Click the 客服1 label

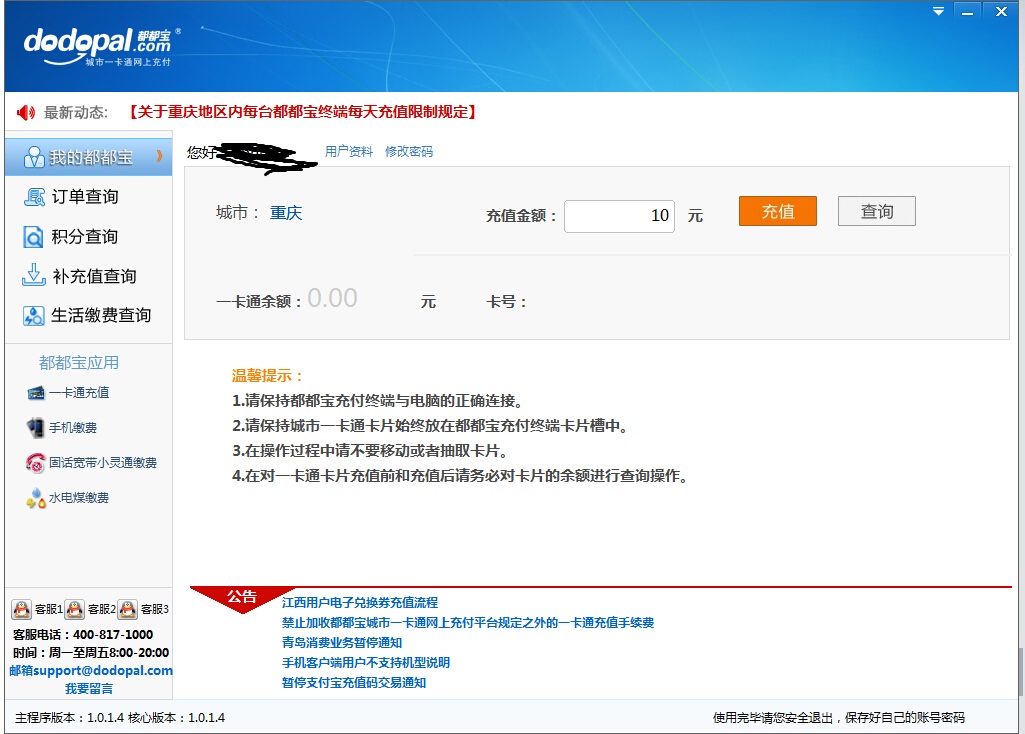[48, 609]
